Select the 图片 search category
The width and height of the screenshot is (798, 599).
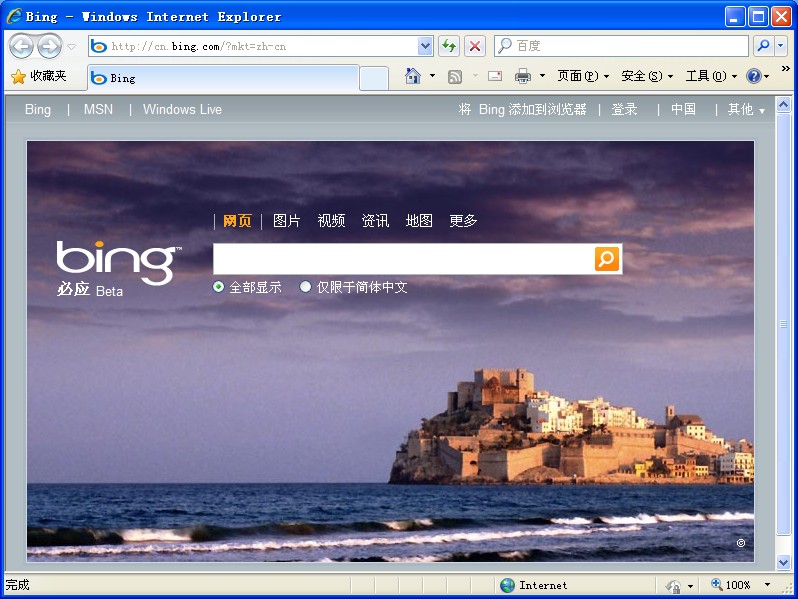coord(287,221)
